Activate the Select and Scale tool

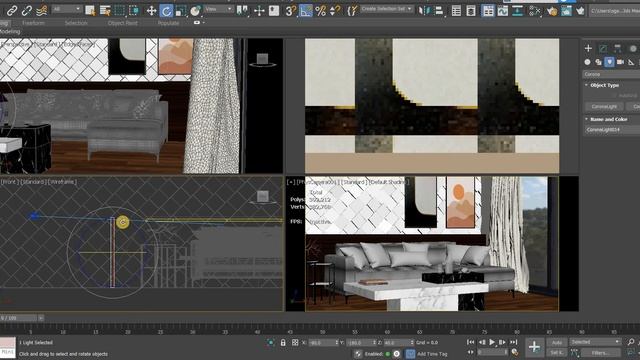(181, 10)
